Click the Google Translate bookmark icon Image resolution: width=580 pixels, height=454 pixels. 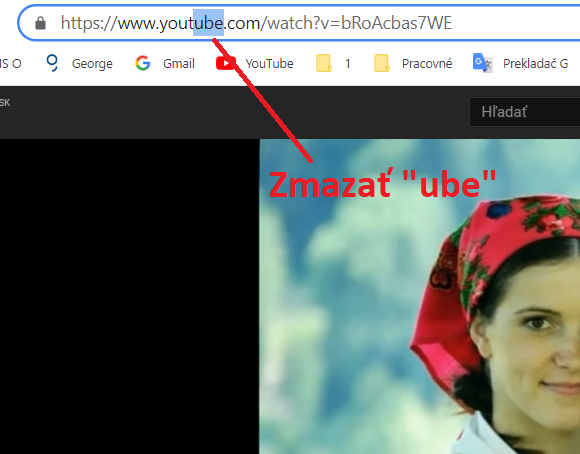tap(482, 63)
